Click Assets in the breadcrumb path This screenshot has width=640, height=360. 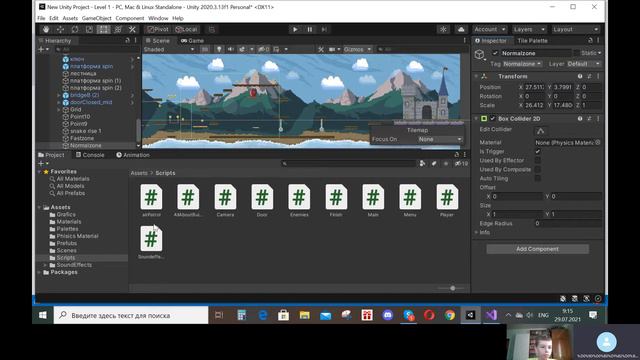pos(139,173)
